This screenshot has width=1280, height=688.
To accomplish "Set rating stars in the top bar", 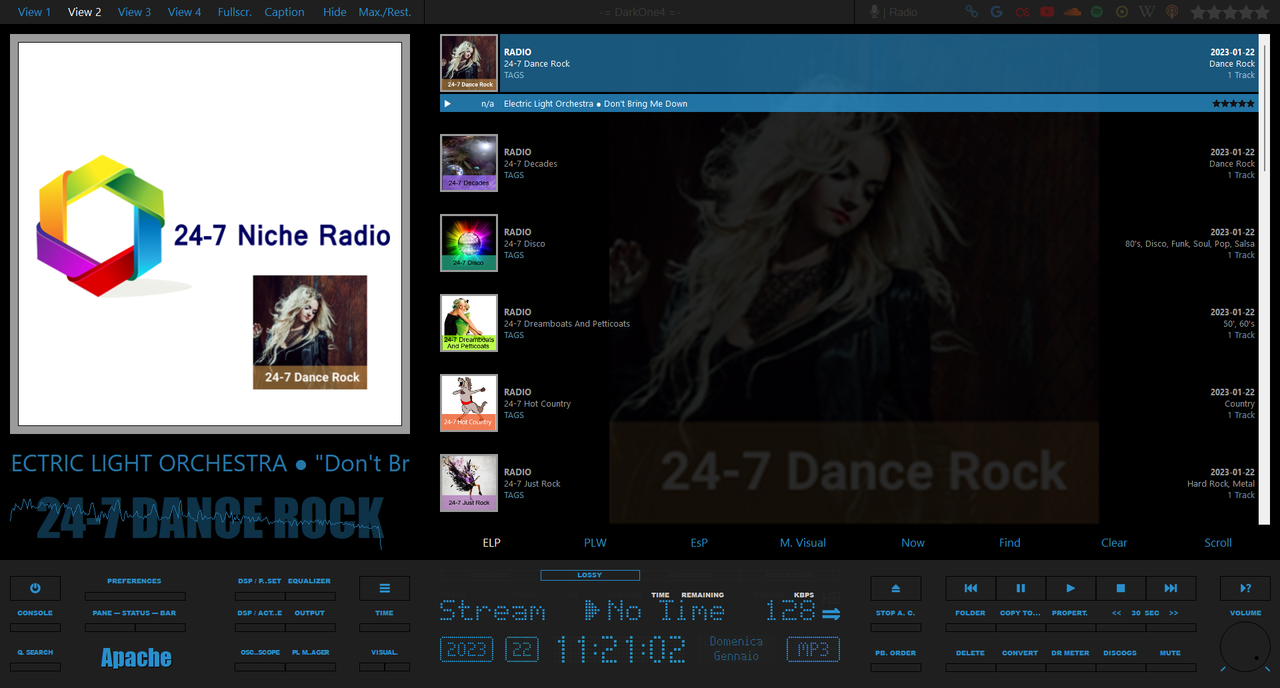I will (1229, 12).
